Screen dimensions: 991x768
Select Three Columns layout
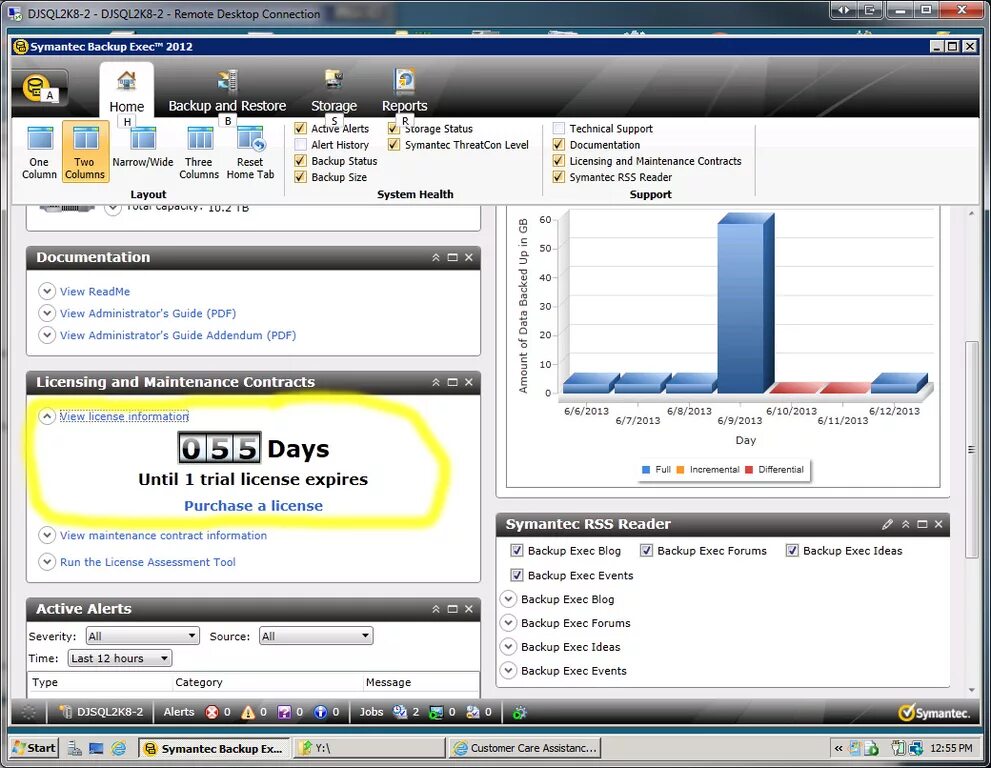click(199, 152)
